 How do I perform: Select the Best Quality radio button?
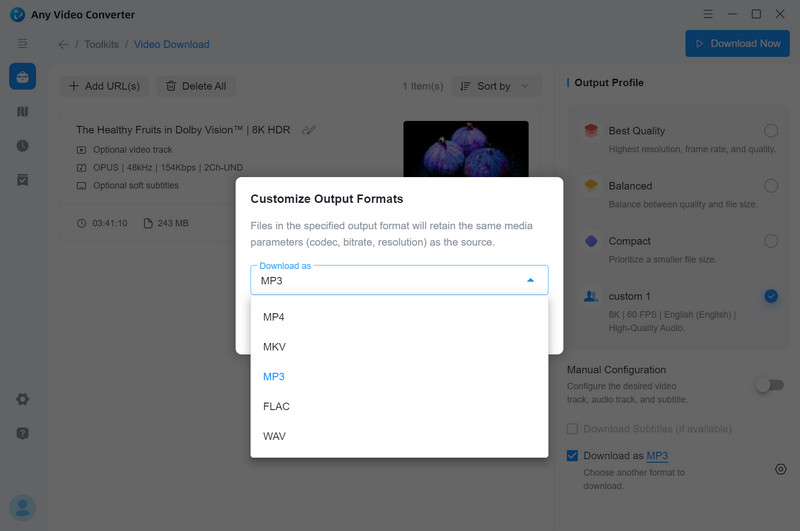tap(771, 131)
